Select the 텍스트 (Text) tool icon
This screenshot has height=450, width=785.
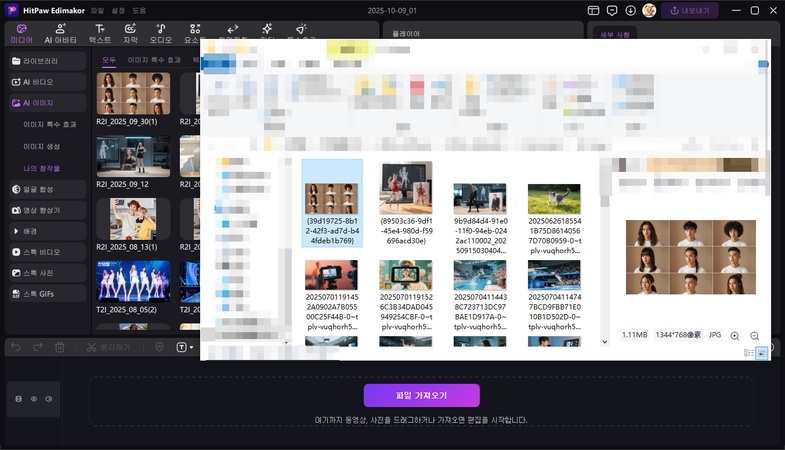tap(100, 33)
